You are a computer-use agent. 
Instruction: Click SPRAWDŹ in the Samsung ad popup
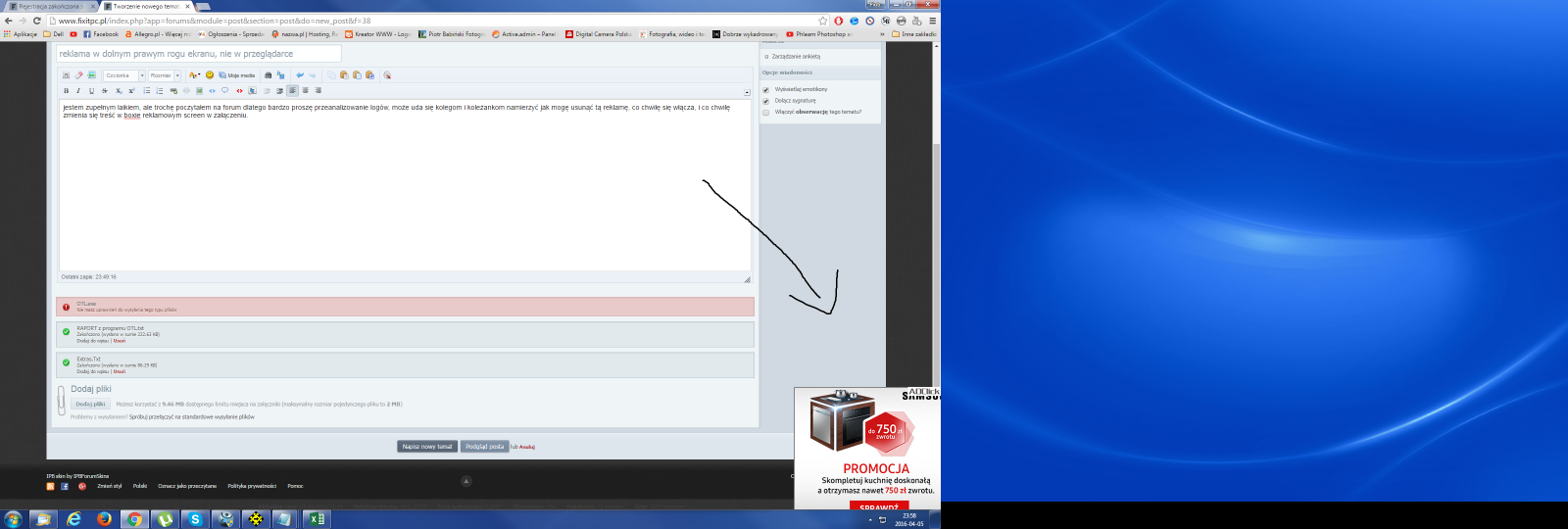coord(879,506)
